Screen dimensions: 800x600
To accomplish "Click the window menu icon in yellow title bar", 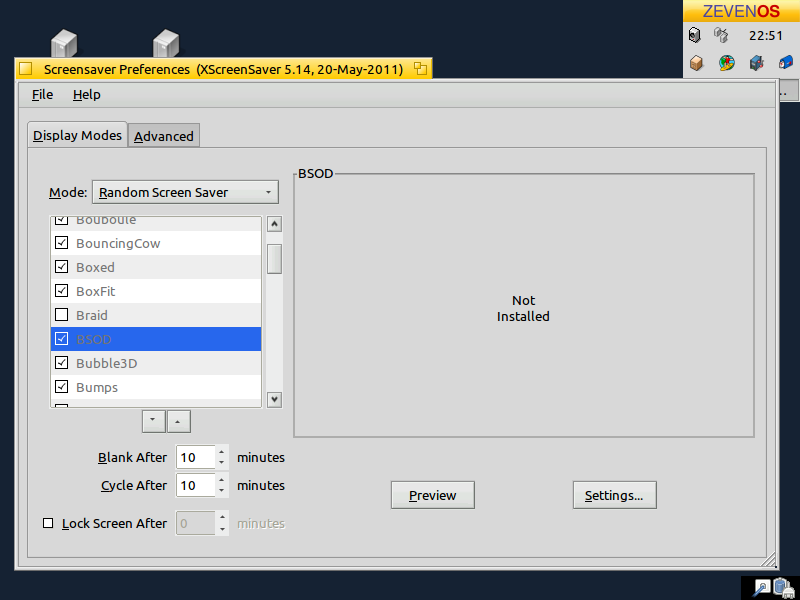I will tap(26, 68).
